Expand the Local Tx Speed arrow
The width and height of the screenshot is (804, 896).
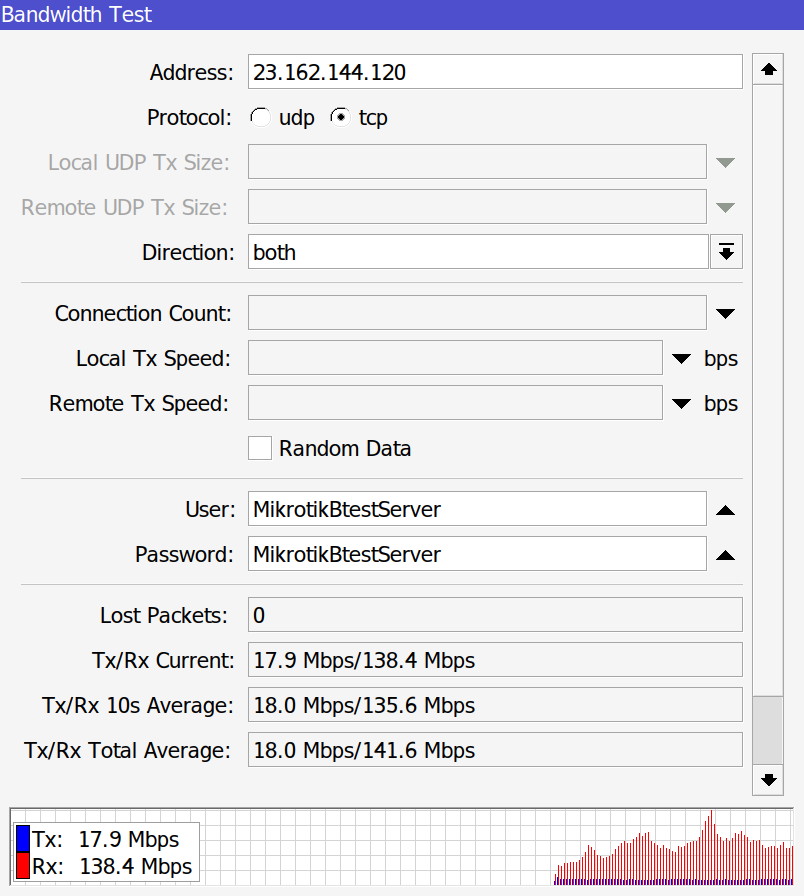(682, 358)
